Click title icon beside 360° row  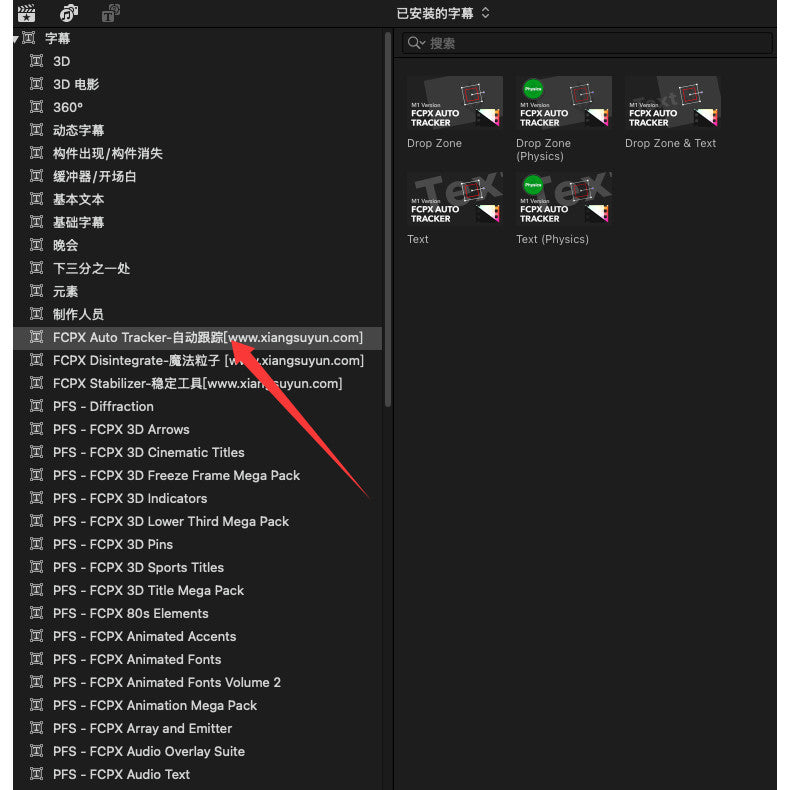point(36,107)
